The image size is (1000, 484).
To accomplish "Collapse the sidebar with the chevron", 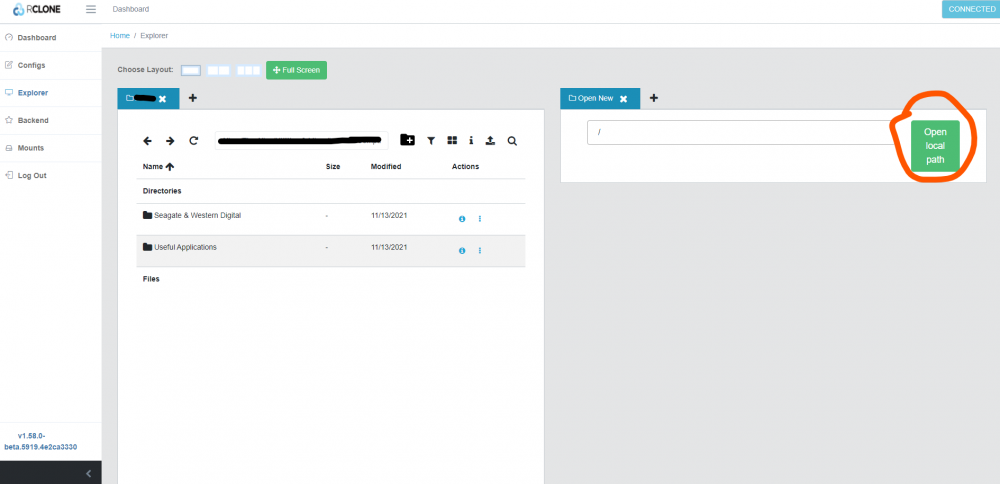I will 89,473.
